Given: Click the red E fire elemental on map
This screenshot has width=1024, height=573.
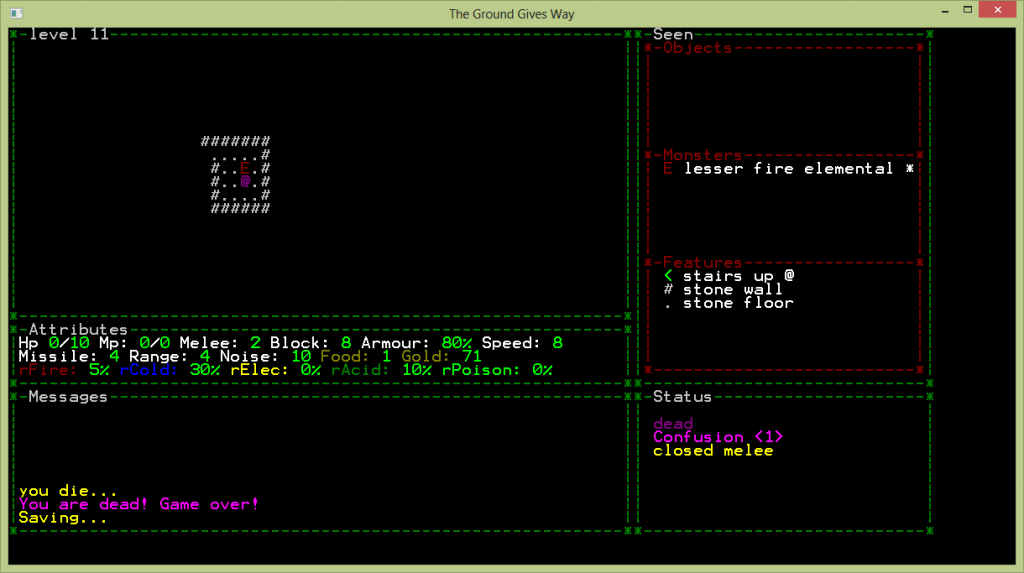Looking at the screenshot, I should pyautogui.click(x=245, y=168).
